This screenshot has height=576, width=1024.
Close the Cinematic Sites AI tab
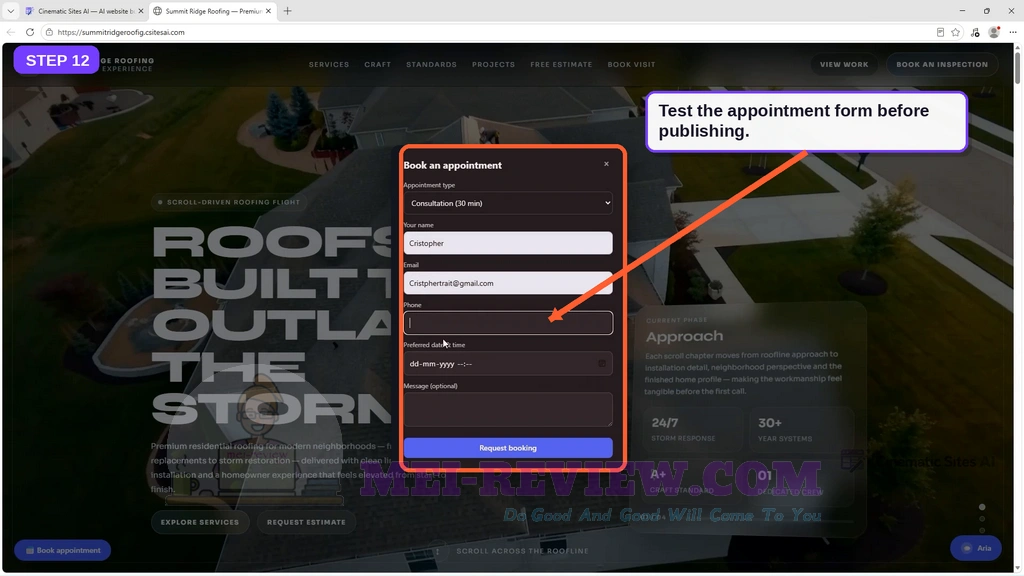140,11
